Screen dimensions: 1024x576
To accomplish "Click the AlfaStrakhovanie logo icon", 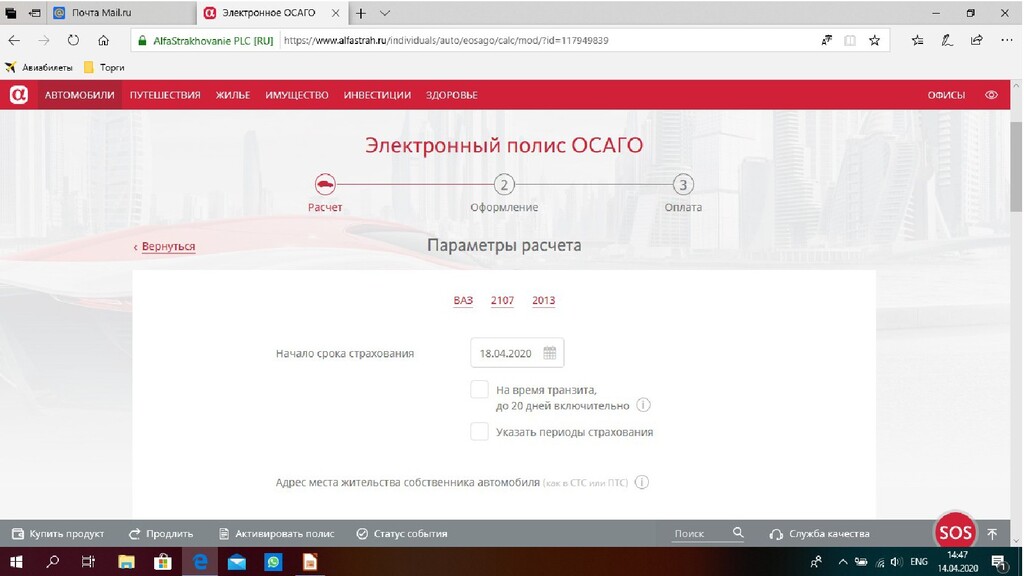I will (x=18, y=95).
